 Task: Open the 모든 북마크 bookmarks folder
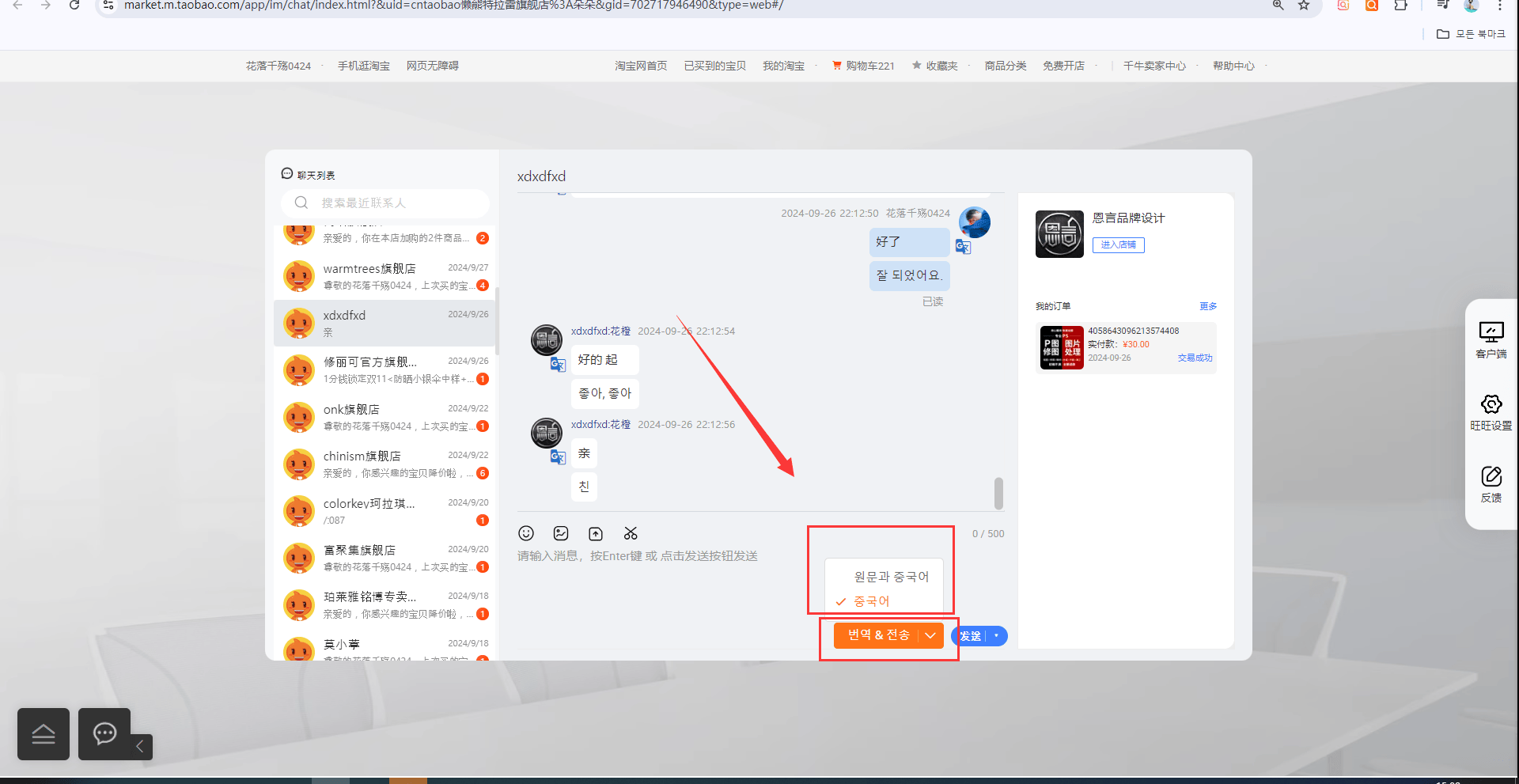click(x=1471, y=34)
